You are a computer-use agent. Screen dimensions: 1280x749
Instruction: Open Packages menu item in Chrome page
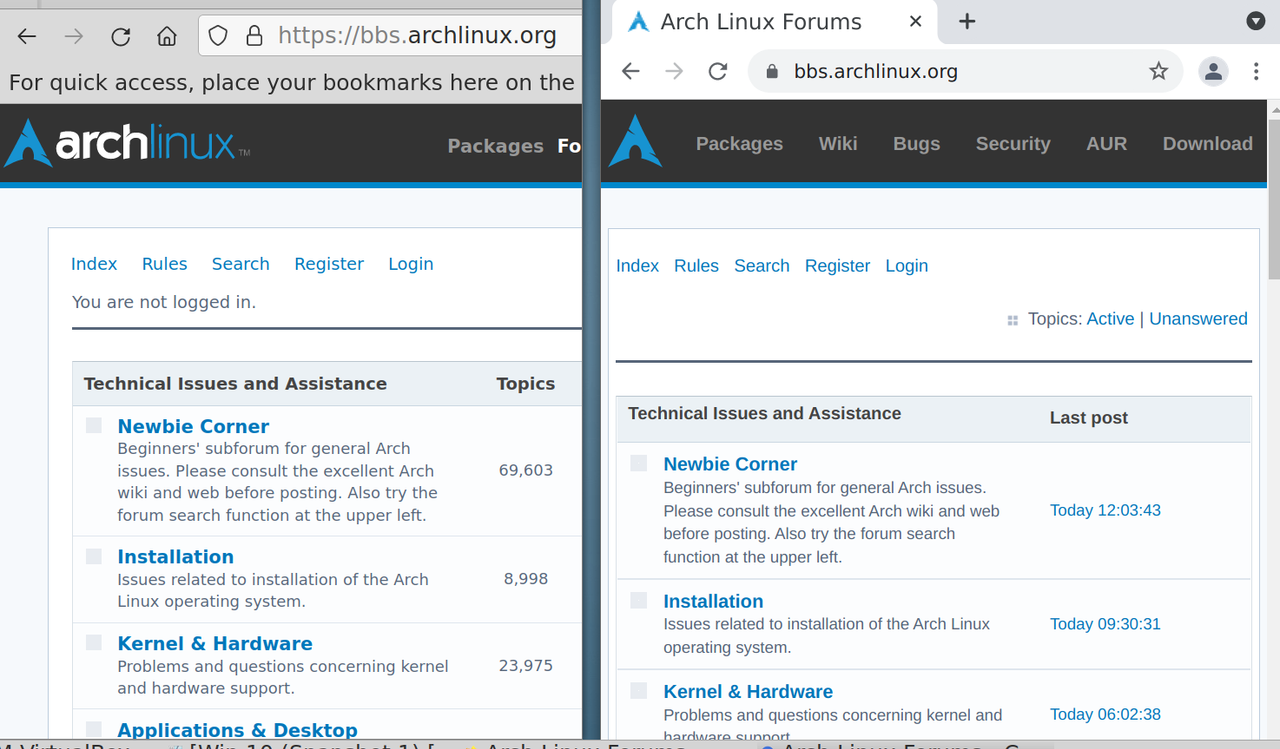tap(739, 144)
